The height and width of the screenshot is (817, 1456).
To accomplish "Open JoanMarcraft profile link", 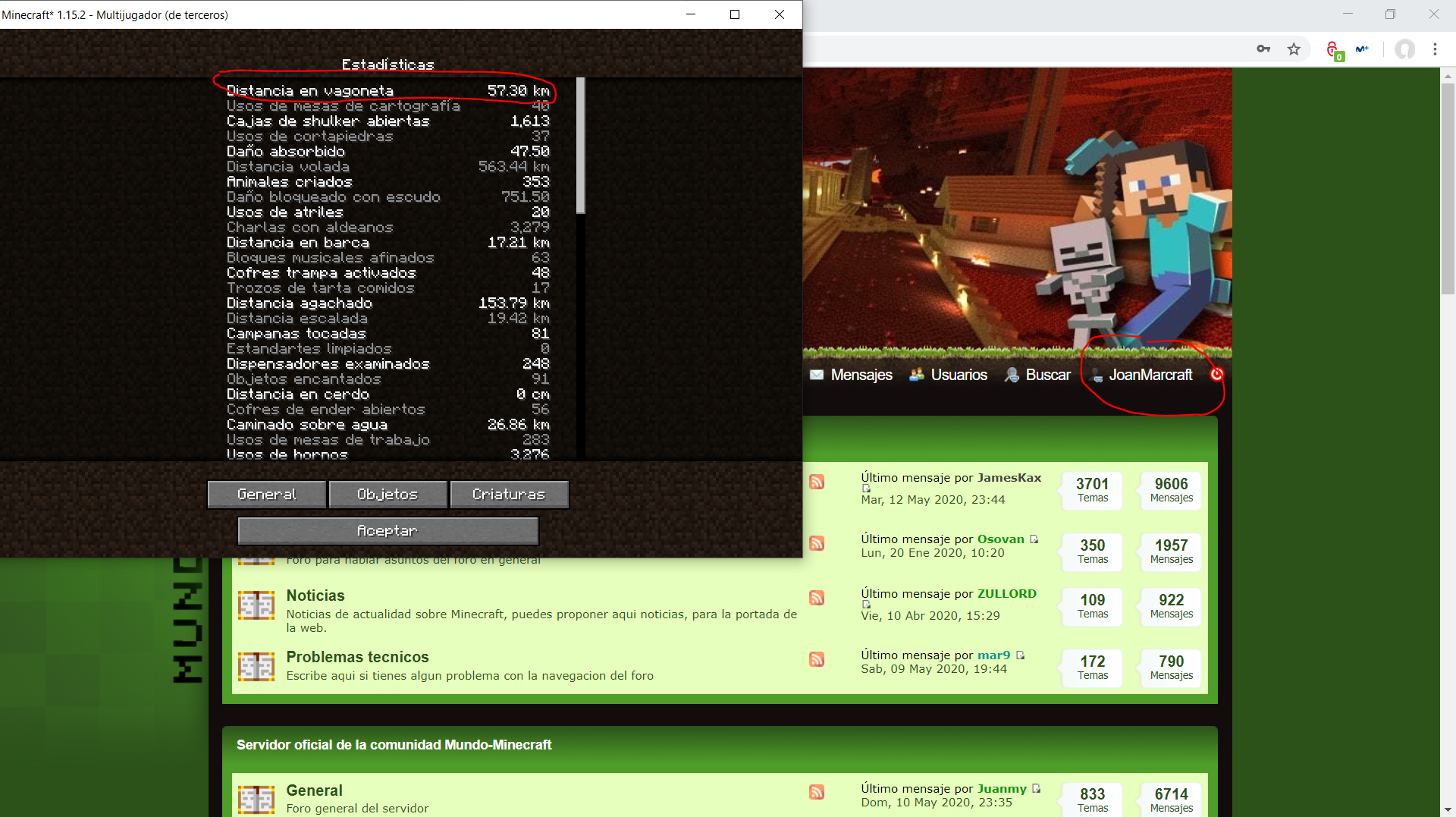I will tap(1150, 375).
